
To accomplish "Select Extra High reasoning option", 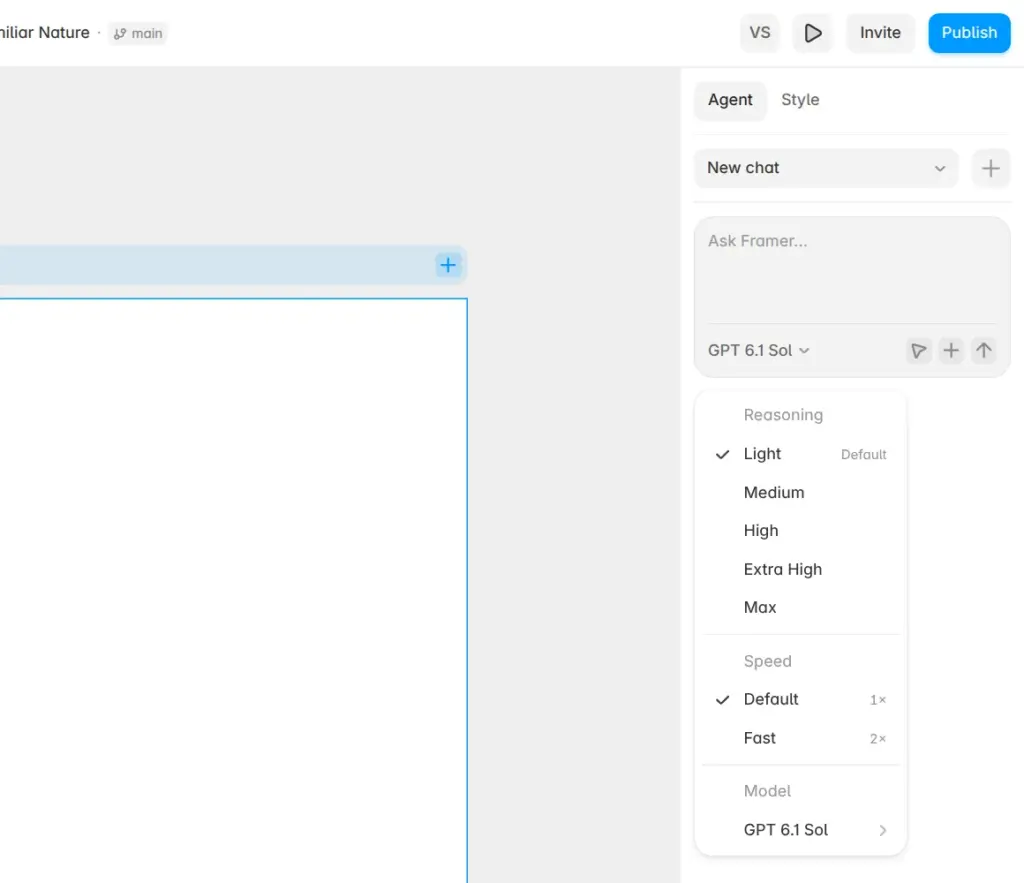I will point(801,569).
